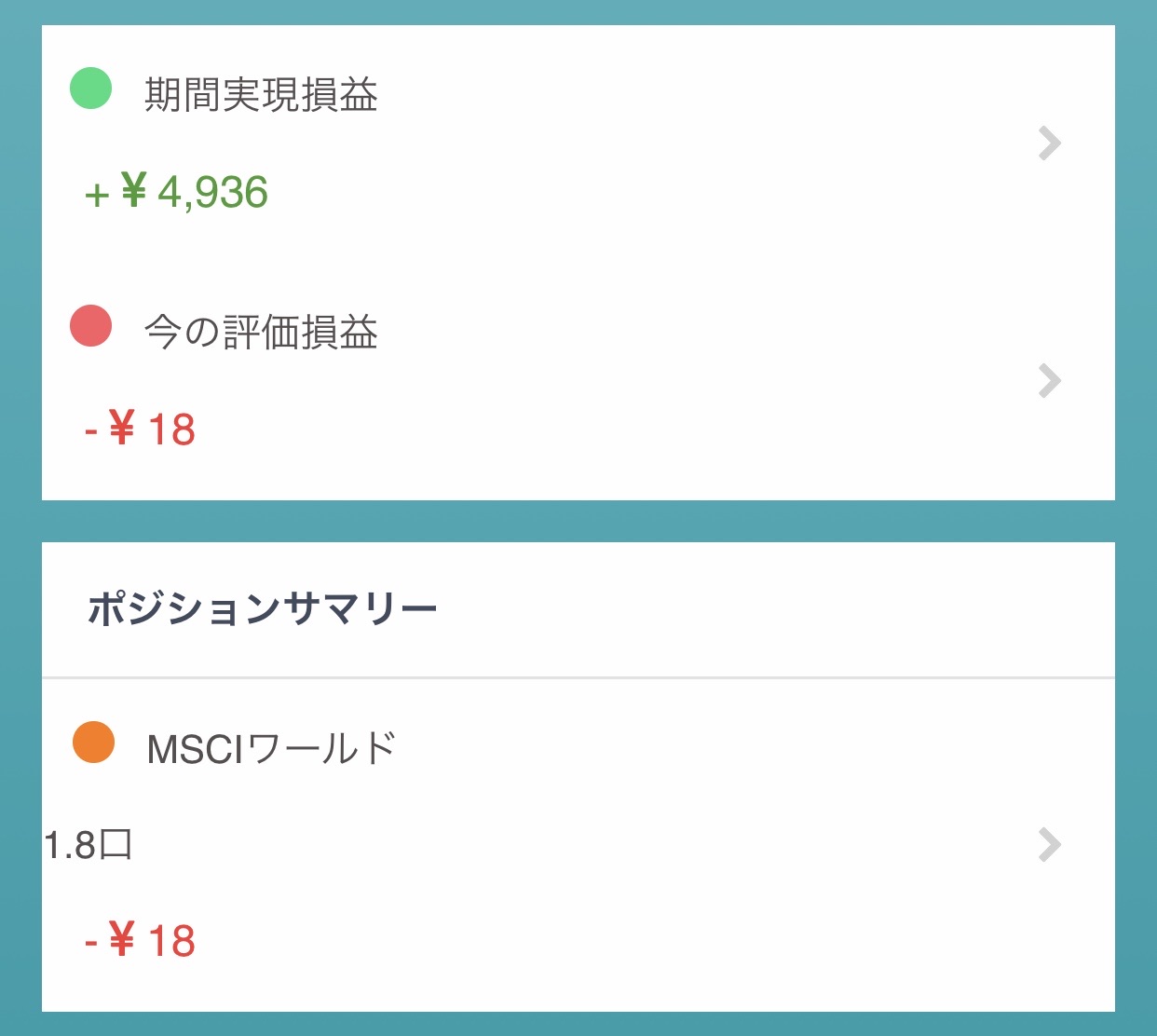1157x1036 pixels.
Task: Open the MSCIワールド position name
Action: (271, 749)
